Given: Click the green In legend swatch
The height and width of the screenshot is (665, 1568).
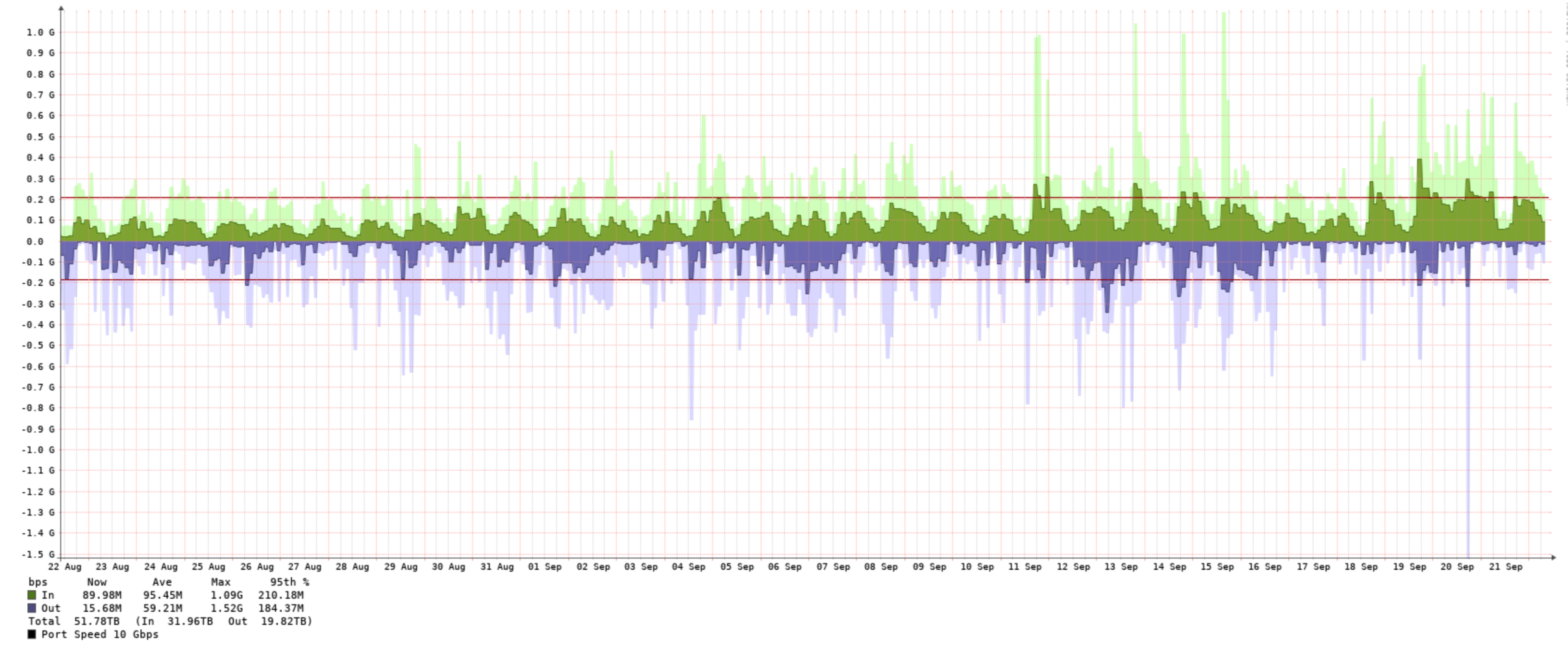Looking at the screenshot, I should (32, 595).
